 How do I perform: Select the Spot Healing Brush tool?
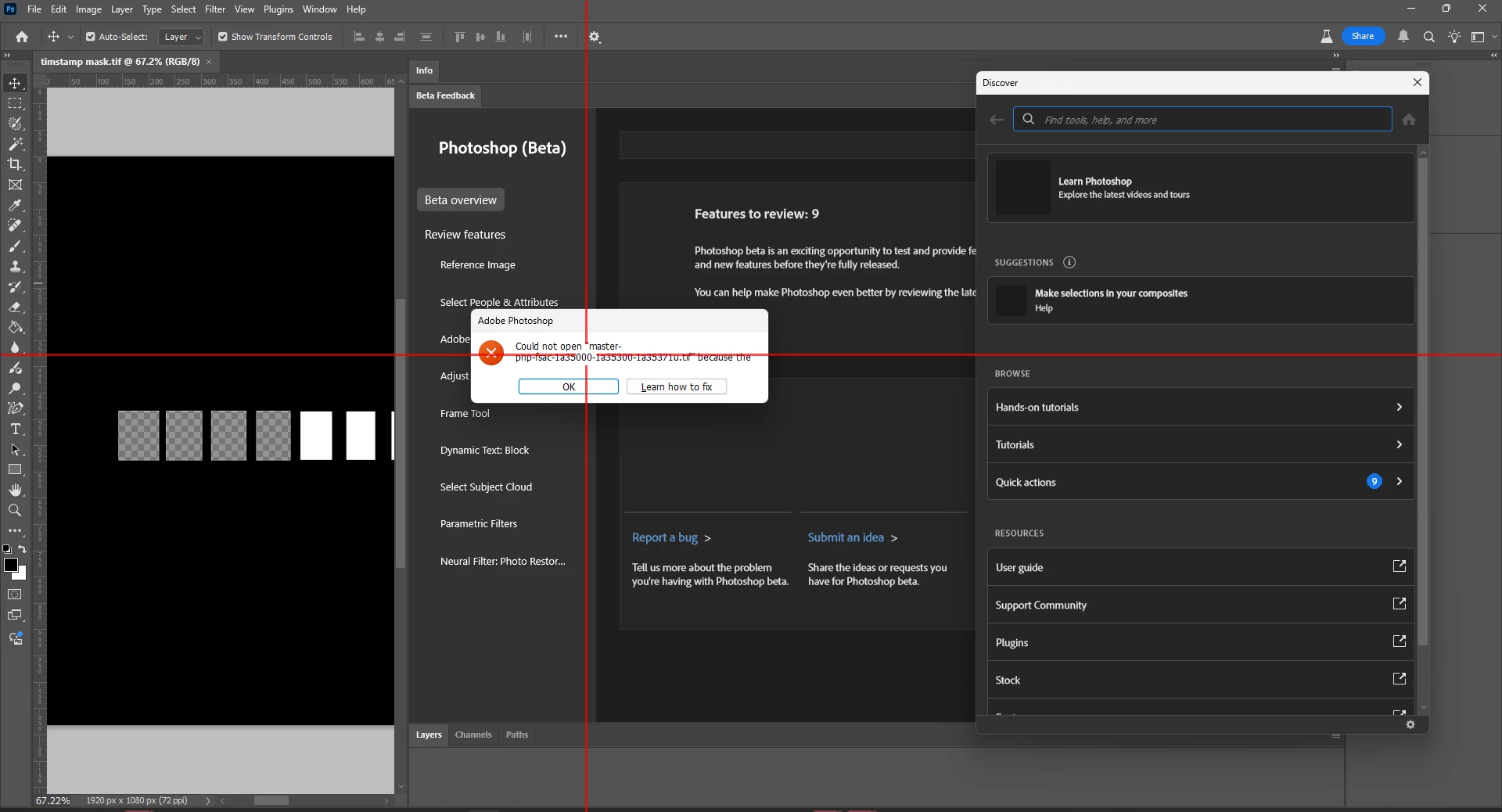click(x=15, y=225)
